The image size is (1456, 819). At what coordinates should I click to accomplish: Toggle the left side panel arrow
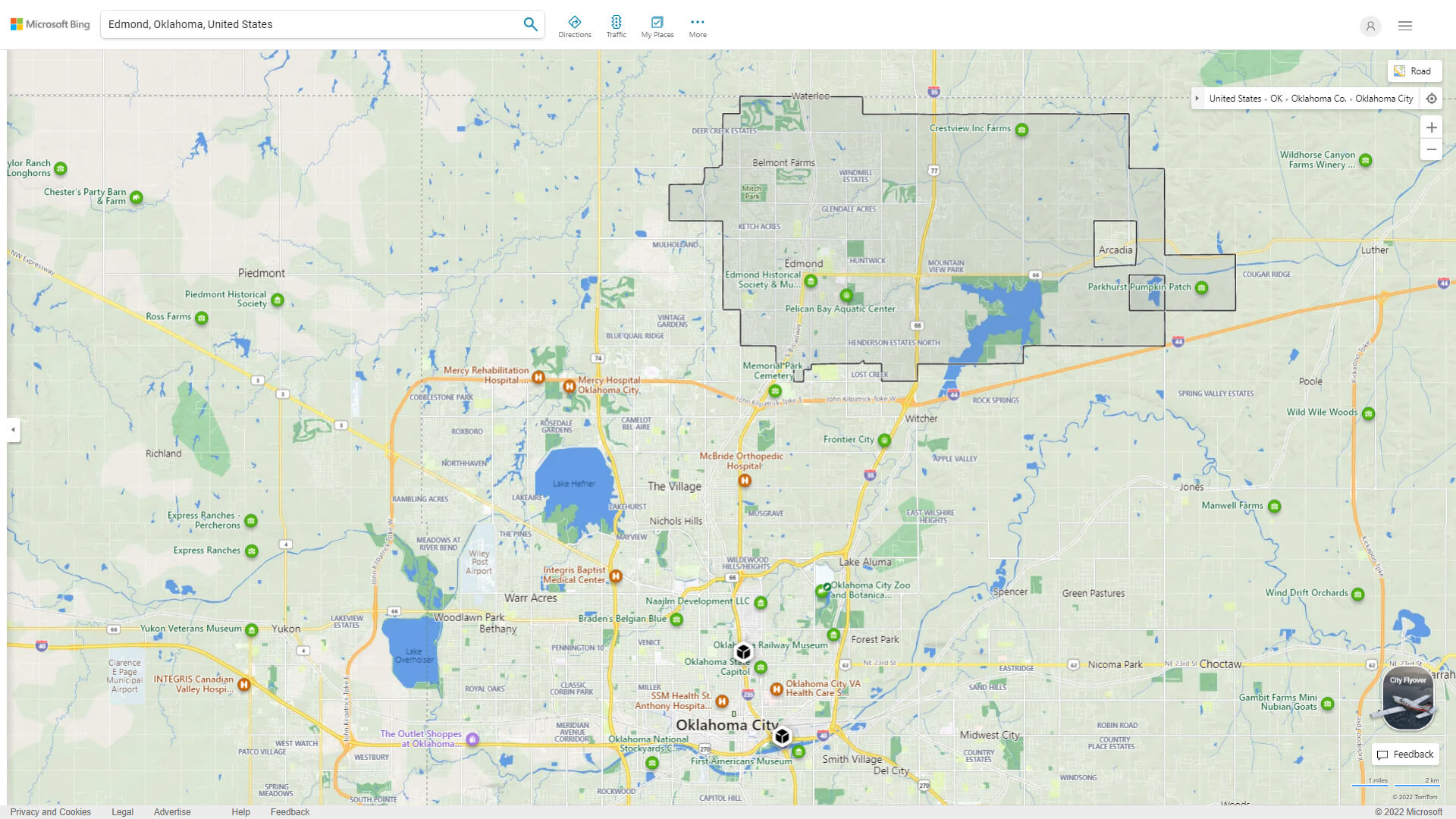coord(12,430)
